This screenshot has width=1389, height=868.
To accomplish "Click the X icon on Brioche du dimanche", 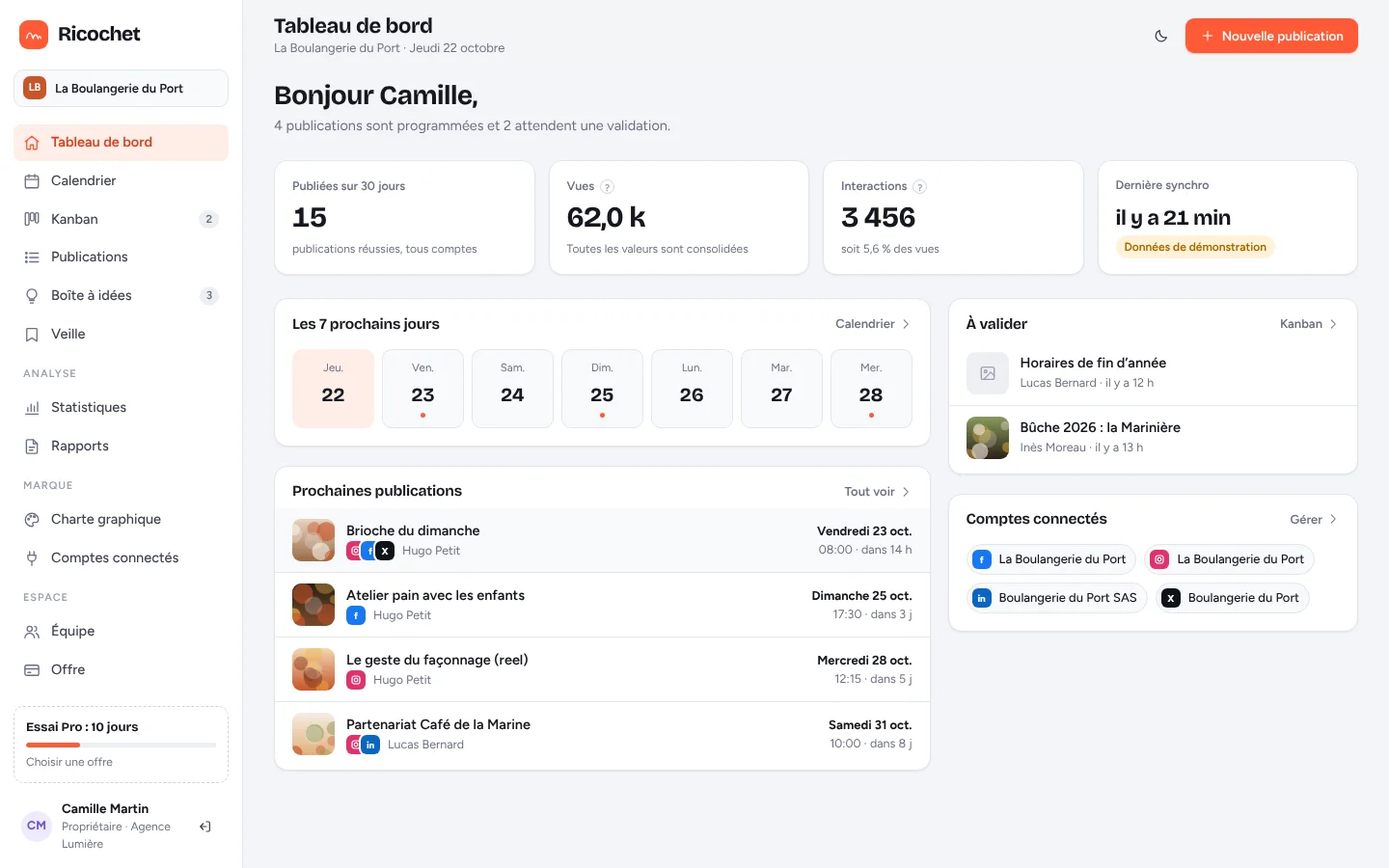I will (x=385, y=551).
